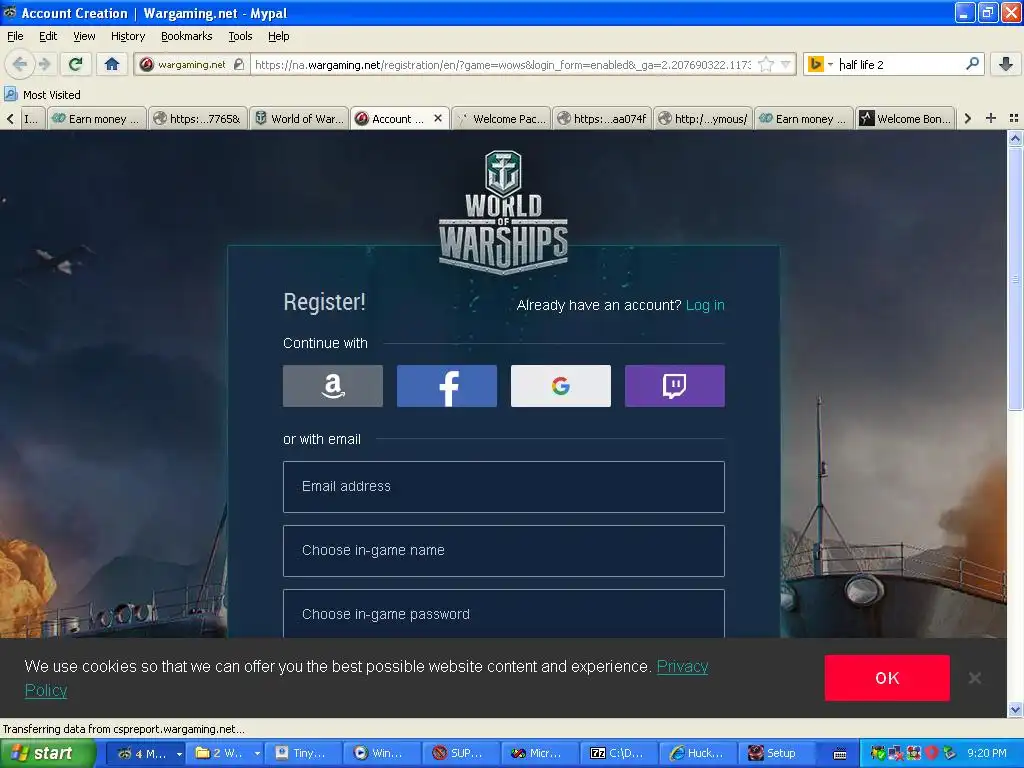Close the Account Creation tab
This screenshot has height=768, width=1024.
coord(438,118)
